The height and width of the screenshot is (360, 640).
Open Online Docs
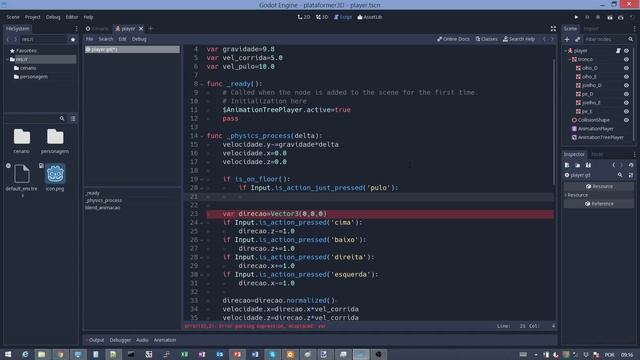point(453,39)
